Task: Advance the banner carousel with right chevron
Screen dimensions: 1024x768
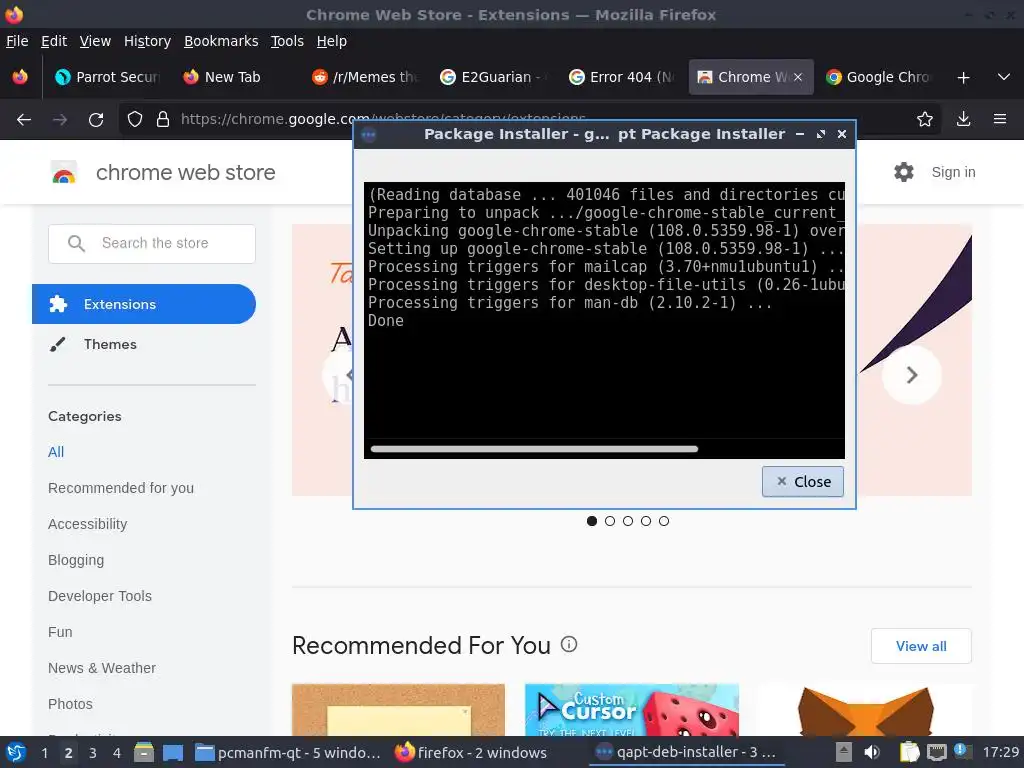Action: pyautogui.click(x=912, y=375)
